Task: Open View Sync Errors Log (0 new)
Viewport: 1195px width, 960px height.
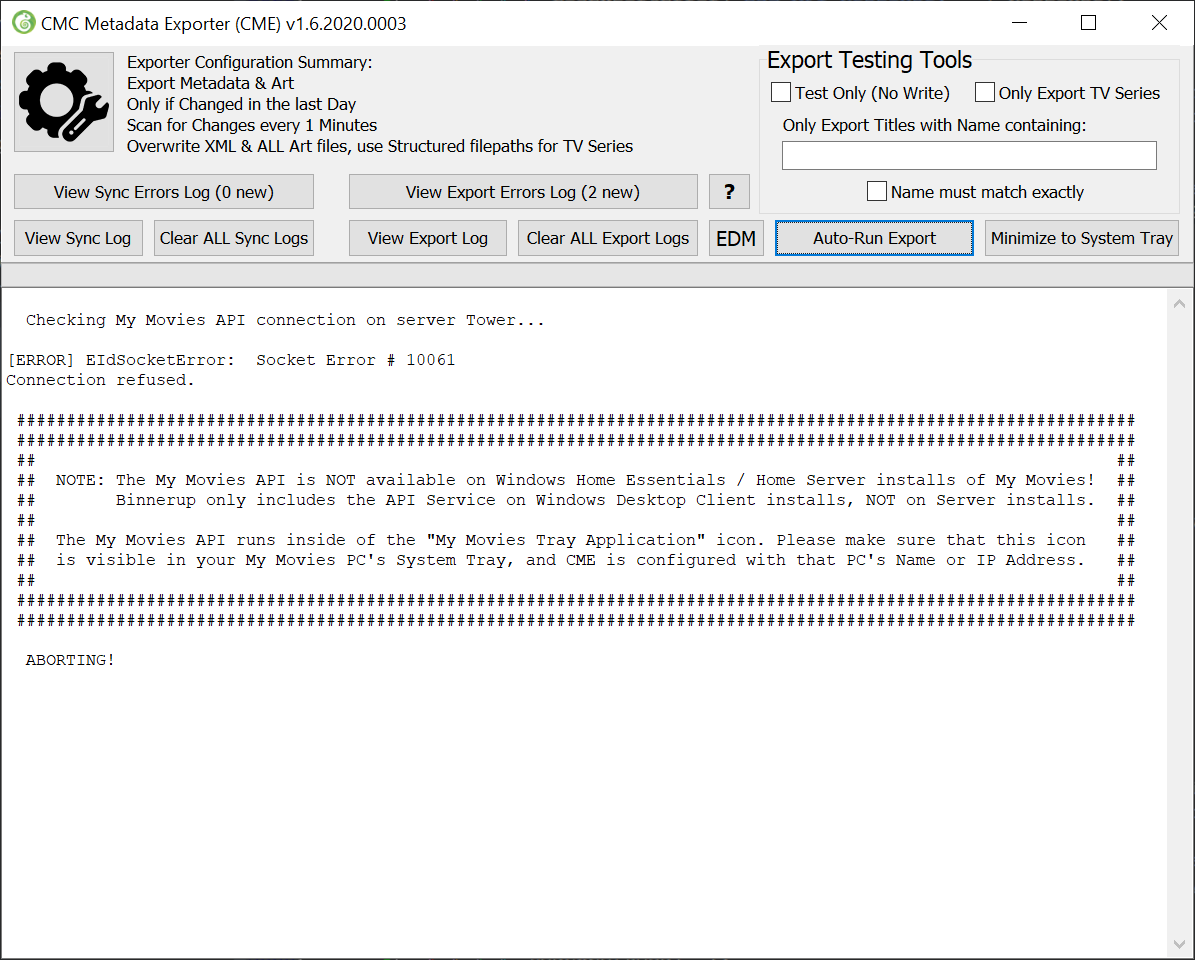Action: (x=164, y=192)
